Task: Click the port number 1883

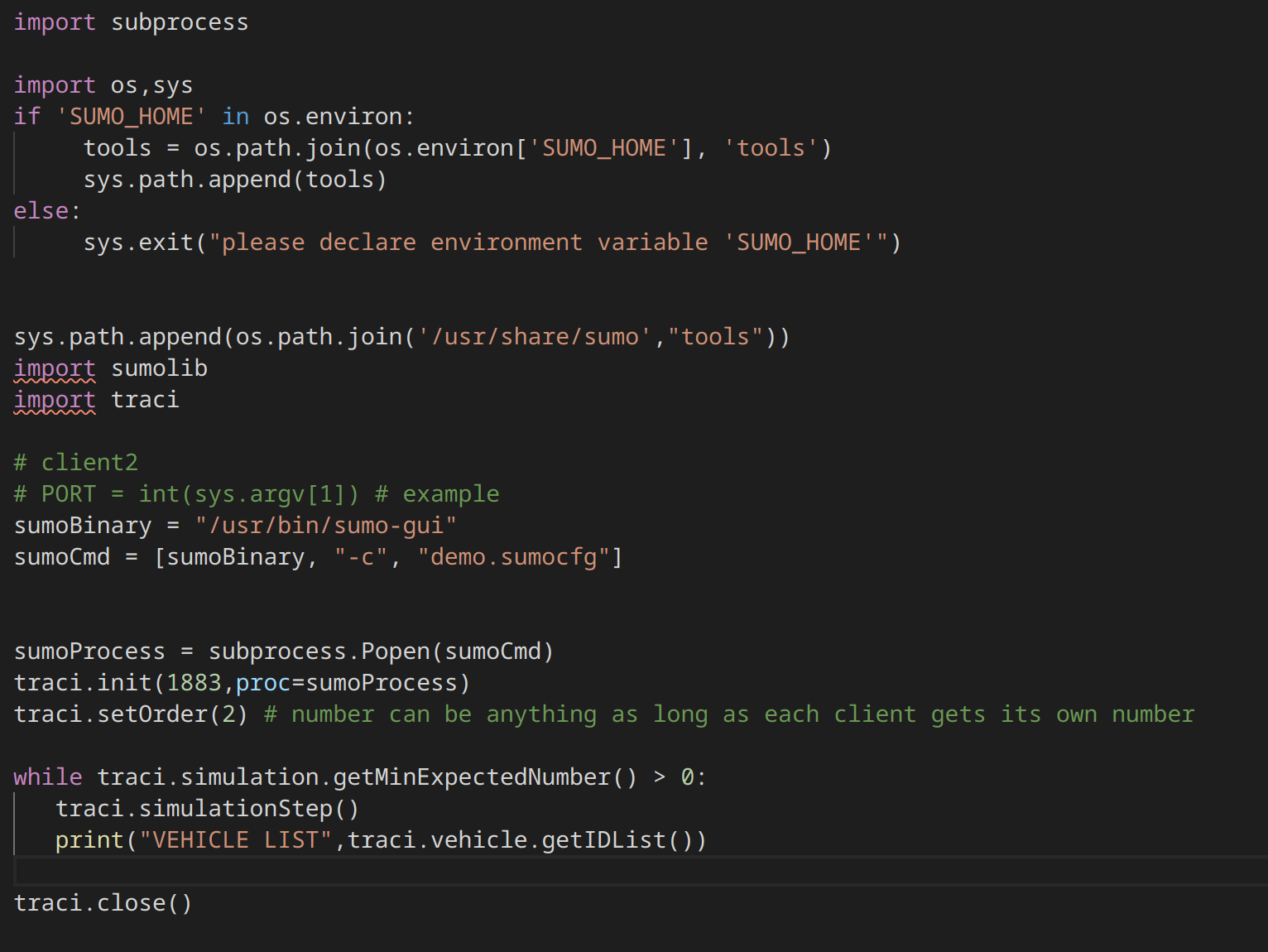Action: [194, 683]
